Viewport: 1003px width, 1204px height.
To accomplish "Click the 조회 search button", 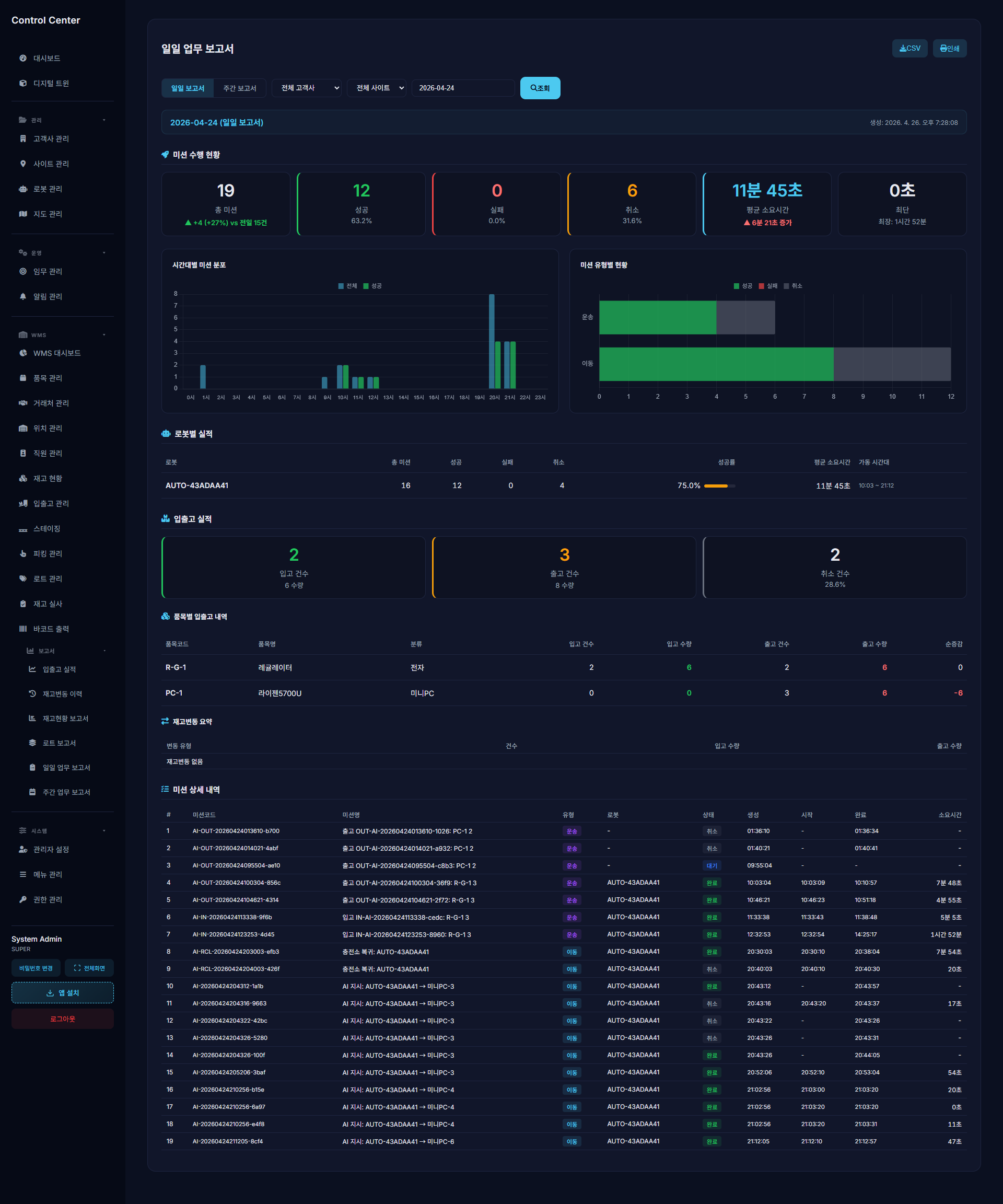I will pos(539,88).
